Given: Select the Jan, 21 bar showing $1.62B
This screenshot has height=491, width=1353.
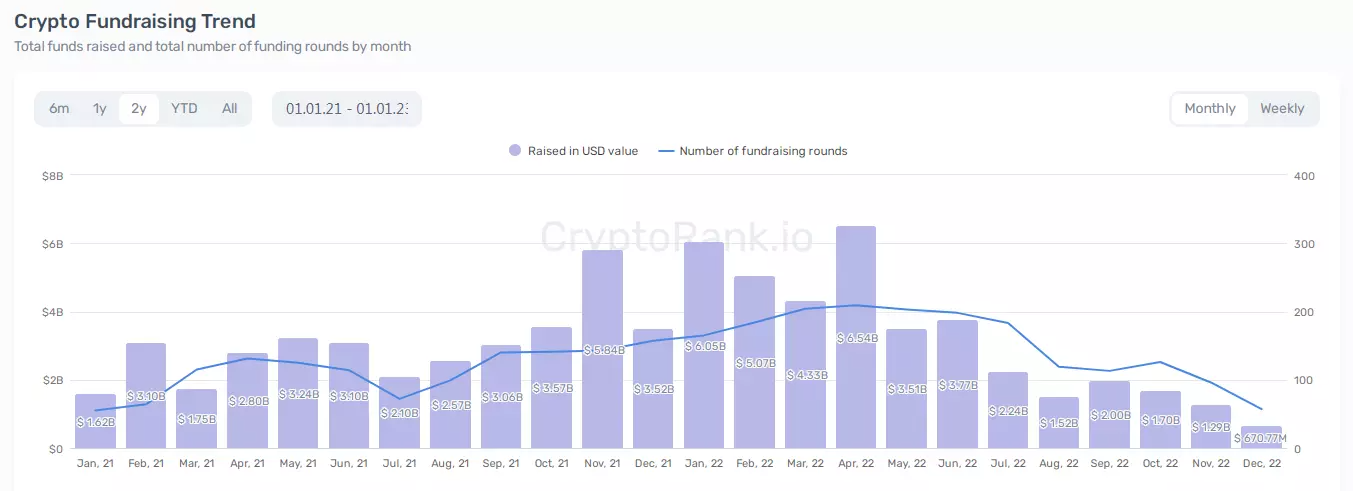Looking at the screenshot, I should tap(96, 421).
